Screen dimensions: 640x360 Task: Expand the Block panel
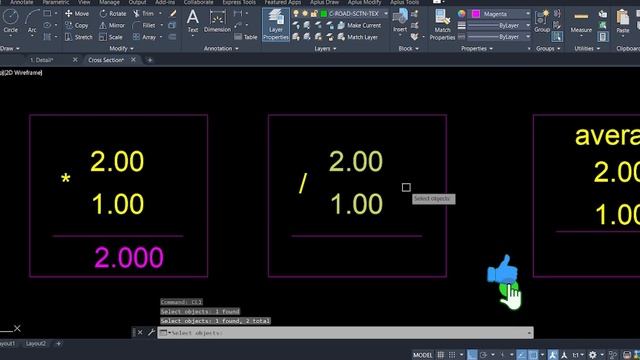409,49
